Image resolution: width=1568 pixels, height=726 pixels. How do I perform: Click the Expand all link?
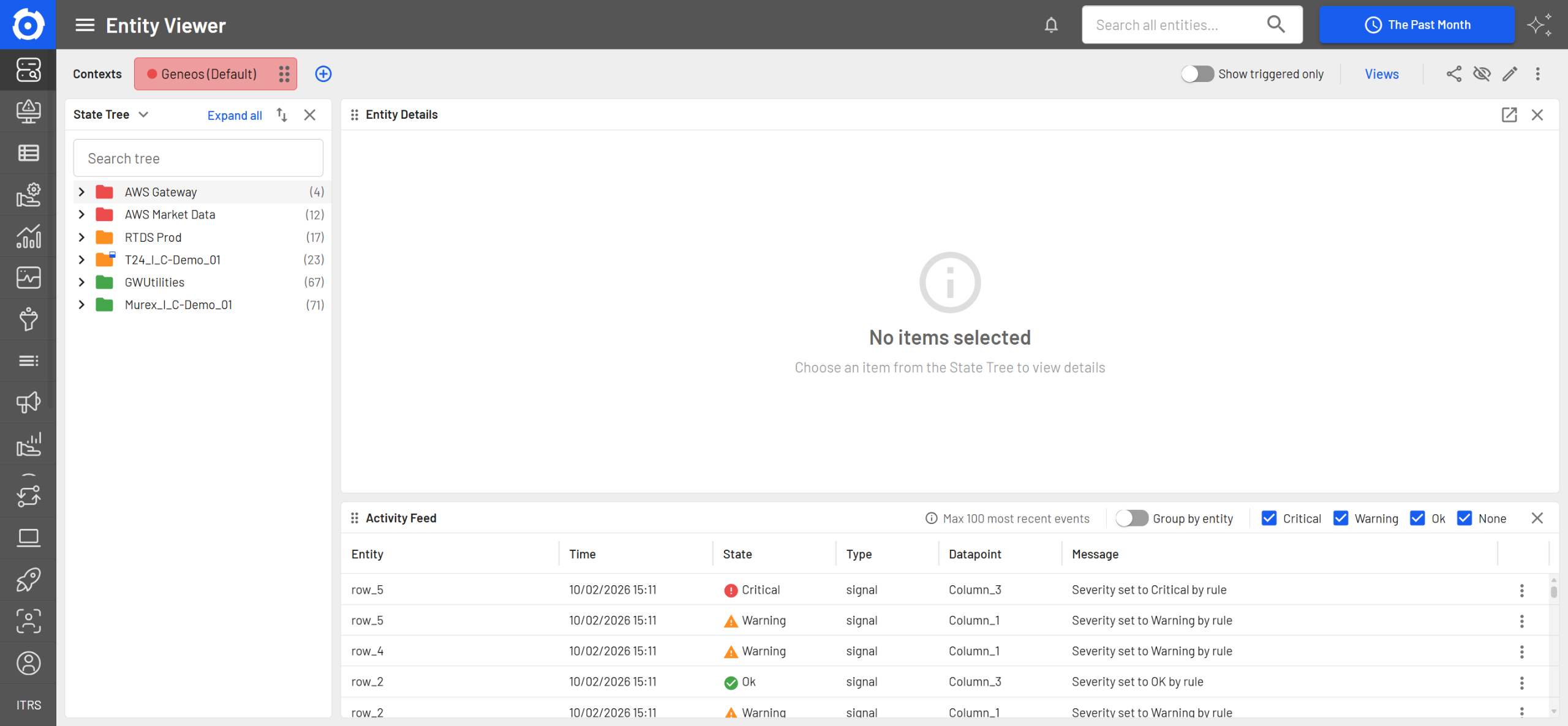[x=235, y=115]
